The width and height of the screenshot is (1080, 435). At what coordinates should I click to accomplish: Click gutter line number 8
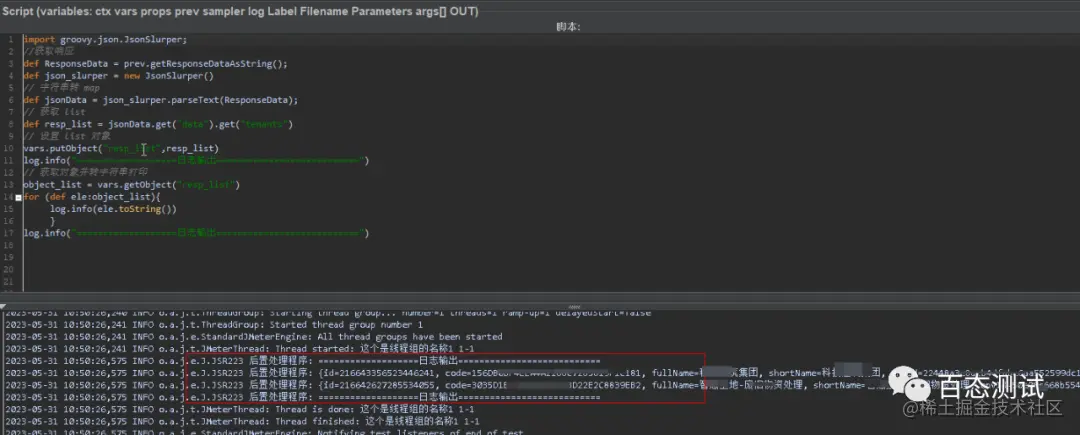click(11, 125)
